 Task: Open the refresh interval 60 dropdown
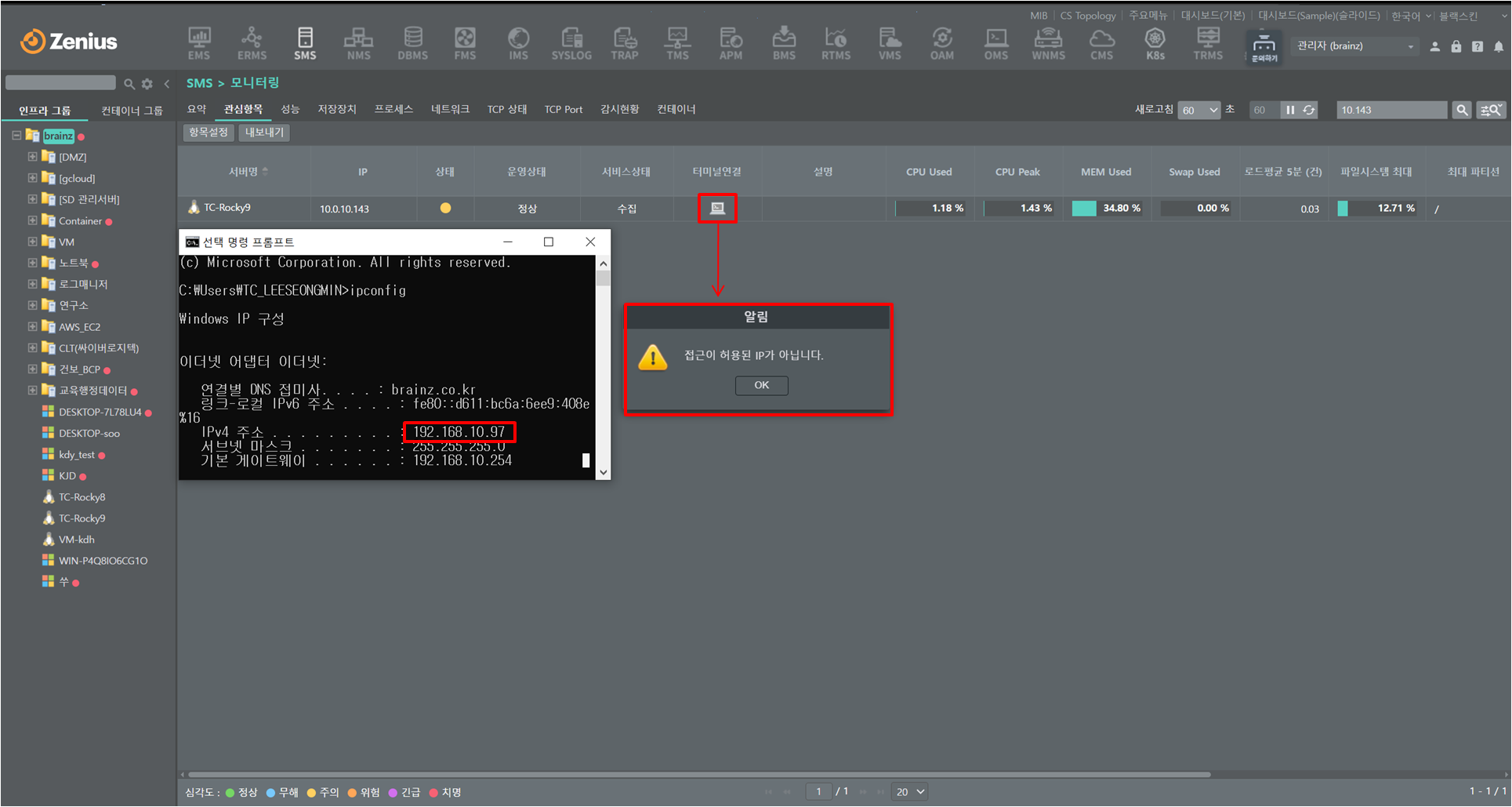coord(1198,111)
